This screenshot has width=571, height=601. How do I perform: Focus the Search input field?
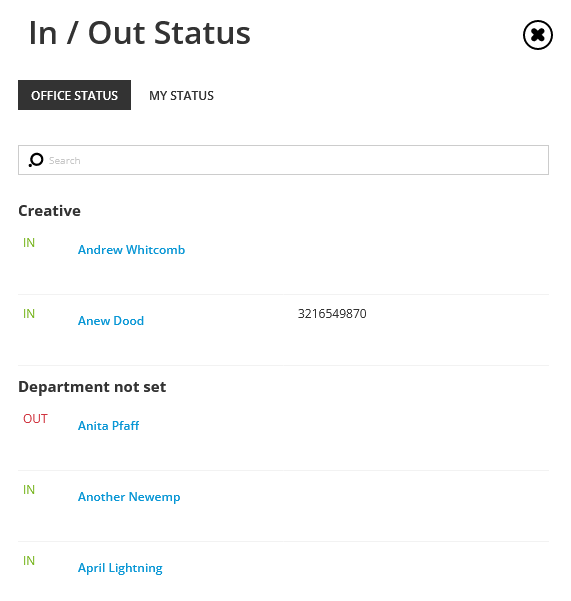pos(283,160)
